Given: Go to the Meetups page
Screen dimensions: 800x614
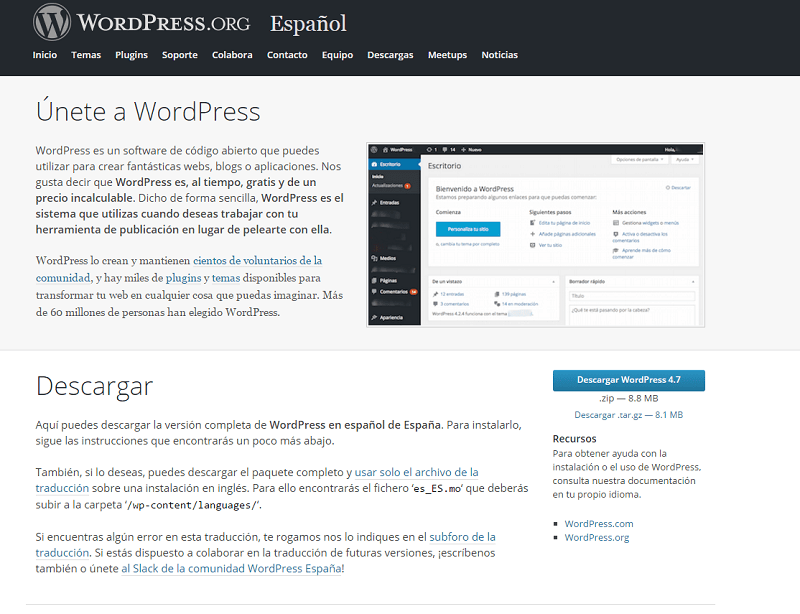Looking at the screenshot, I should 447,55.
